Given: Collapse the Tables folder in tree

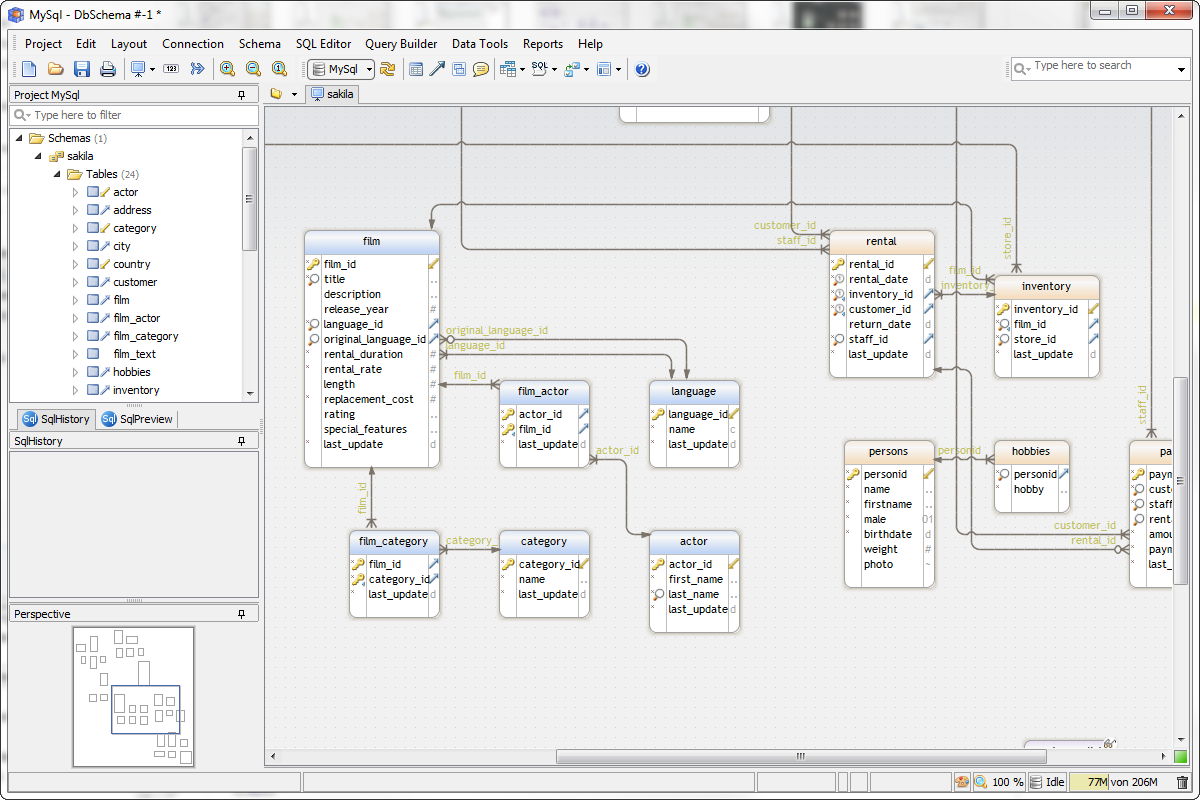Looking at the screenshot, I should [57, 174].
